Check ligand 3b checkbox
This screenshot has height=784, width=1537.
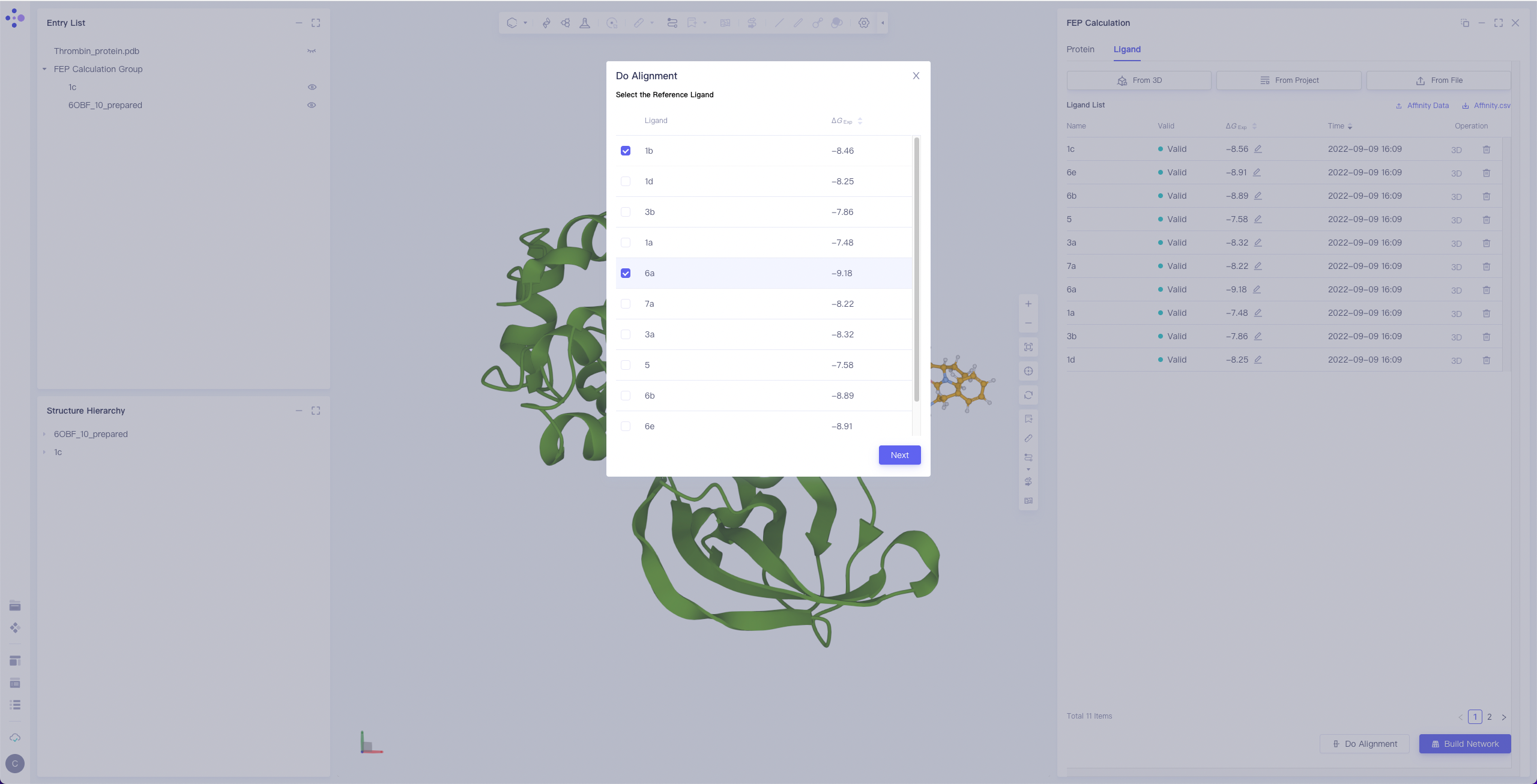click(626, 212)
